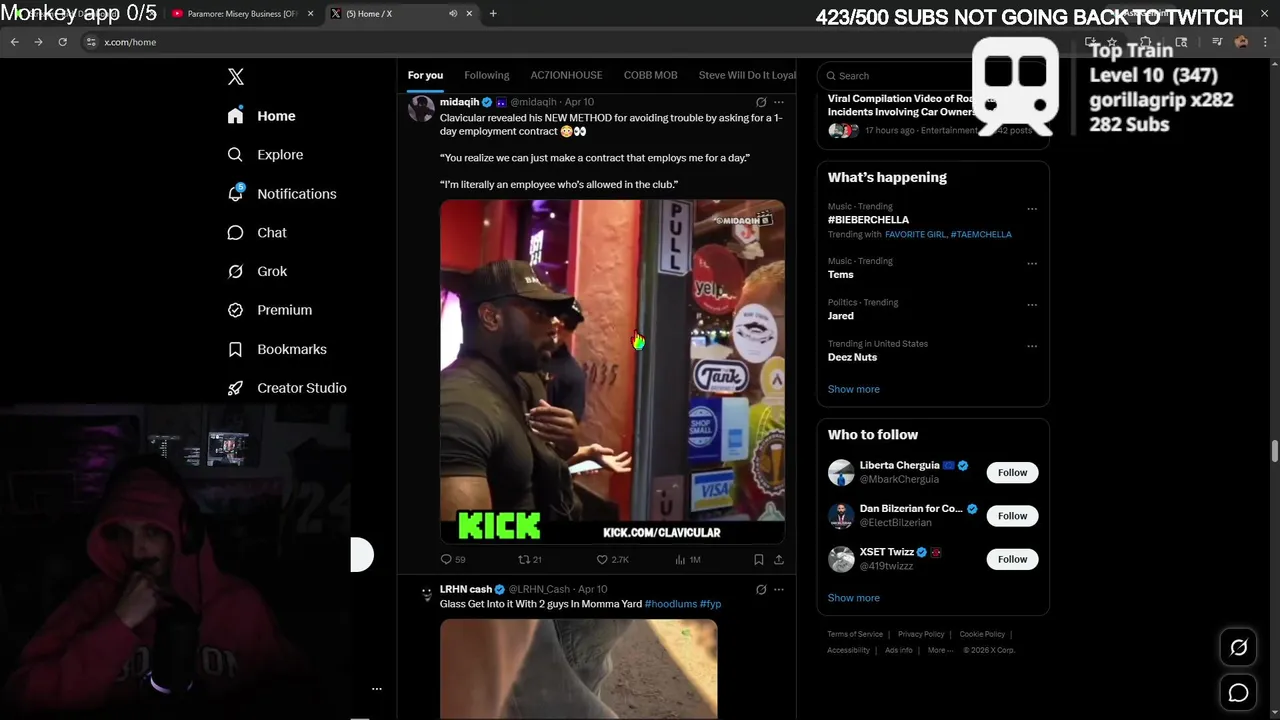Close the Home / X browser tab
This screenshot has height=720, width=1280.
pos(471,13)
